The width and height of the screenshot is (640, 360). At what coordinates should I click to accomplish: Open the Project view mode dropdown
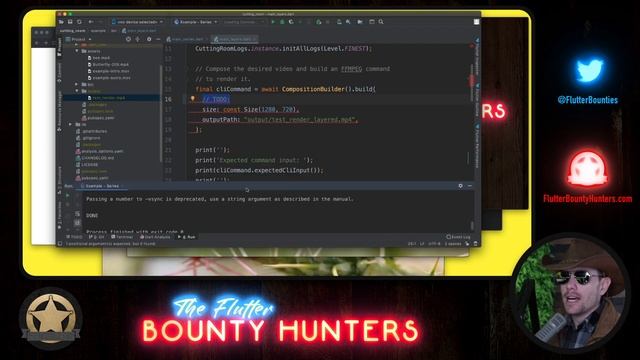click(x=79, y=39)
